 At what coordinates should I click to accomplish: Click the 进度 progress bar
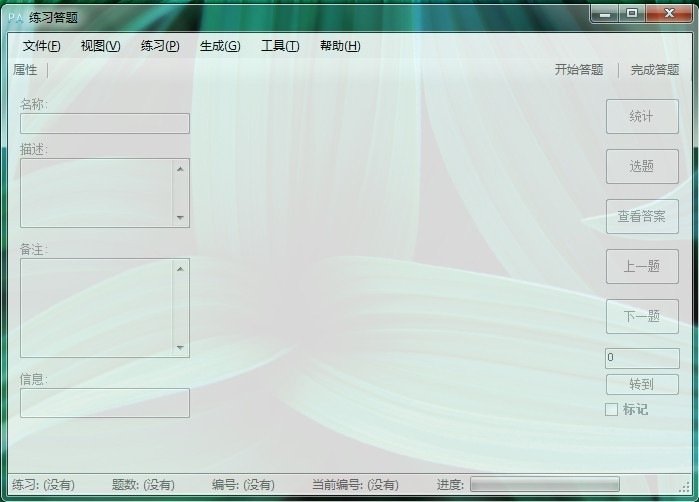click(544, 484)
